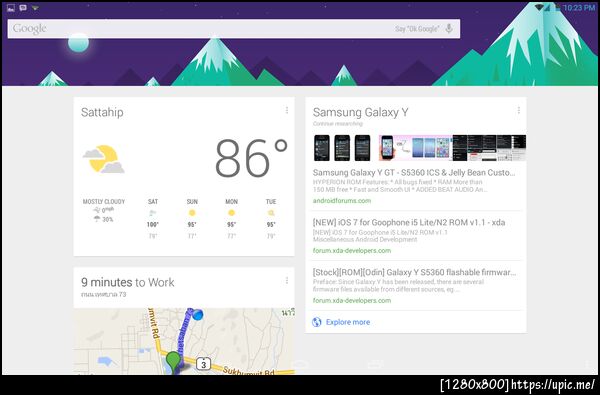The image size is (600, 395).
Task: Open the Sattahip weather card overflow menu
Action: point(287,110)
